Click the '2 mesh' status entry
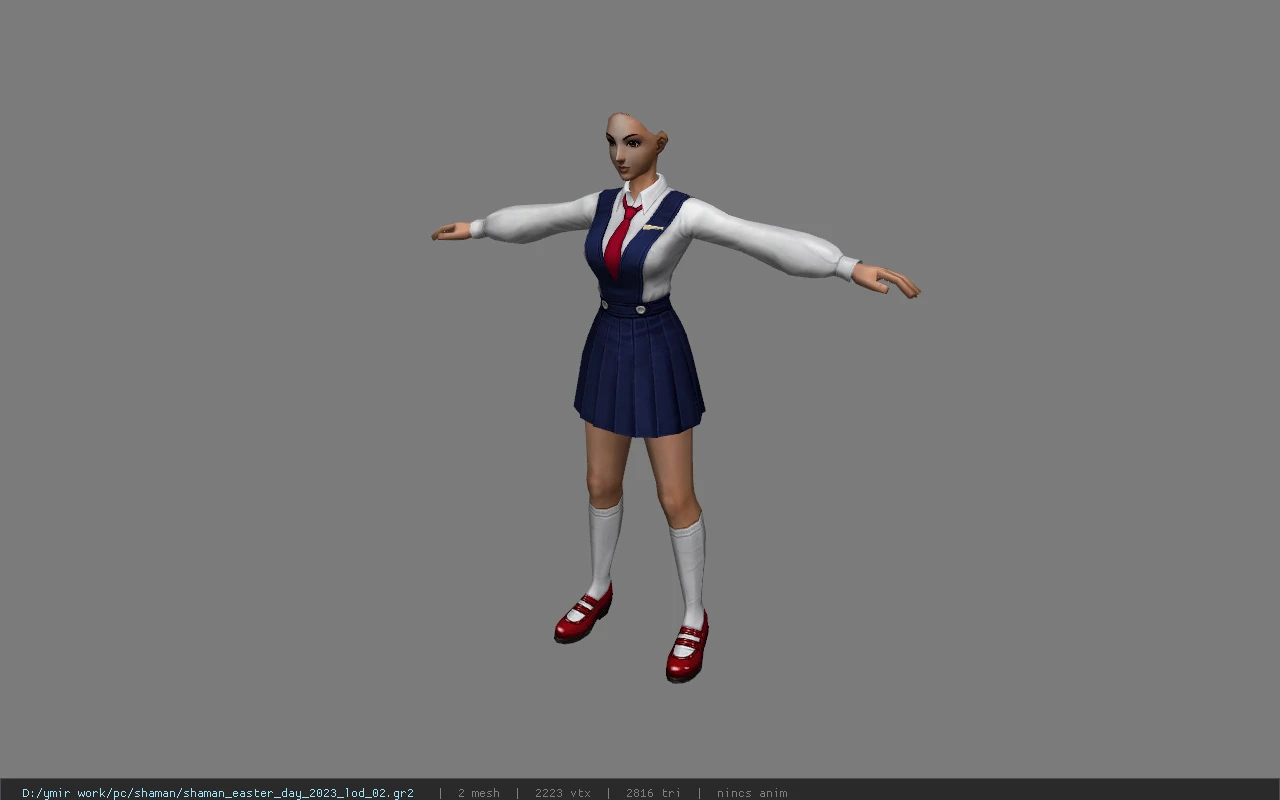Viewport: 1280px width, 800px height. pos(479,793)
